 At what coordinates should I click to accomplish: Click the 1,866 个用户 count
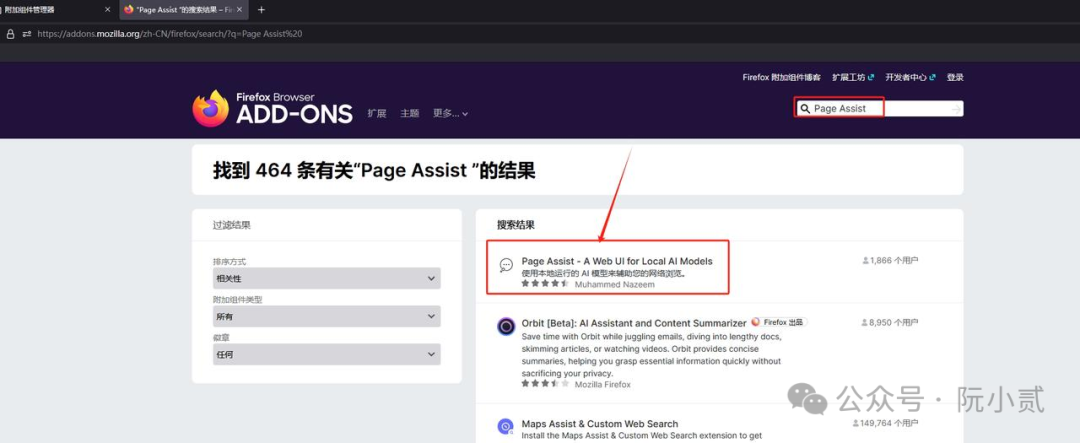coord(890,260)
